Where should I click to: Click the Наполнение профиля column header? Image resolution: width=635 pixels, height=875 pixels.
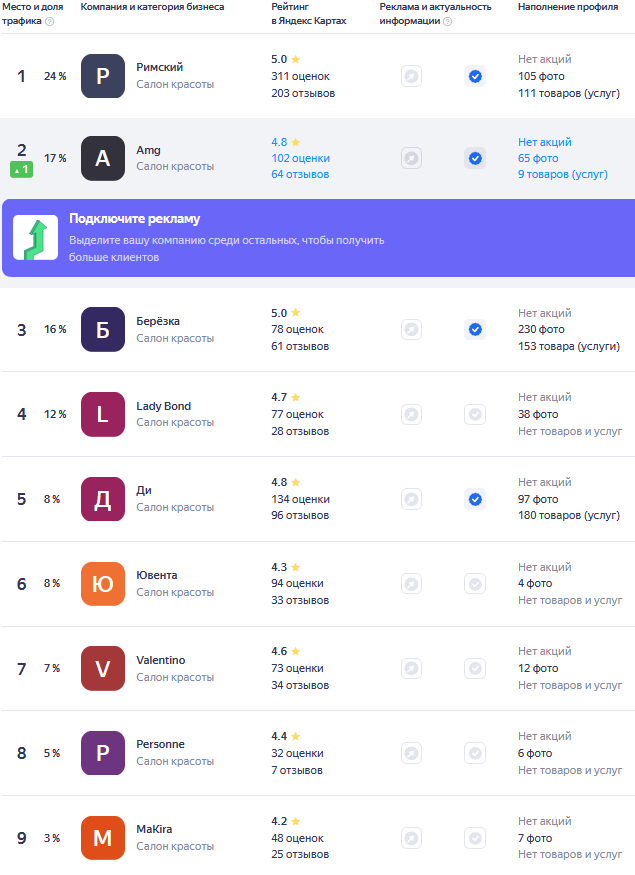coord(568,7)
